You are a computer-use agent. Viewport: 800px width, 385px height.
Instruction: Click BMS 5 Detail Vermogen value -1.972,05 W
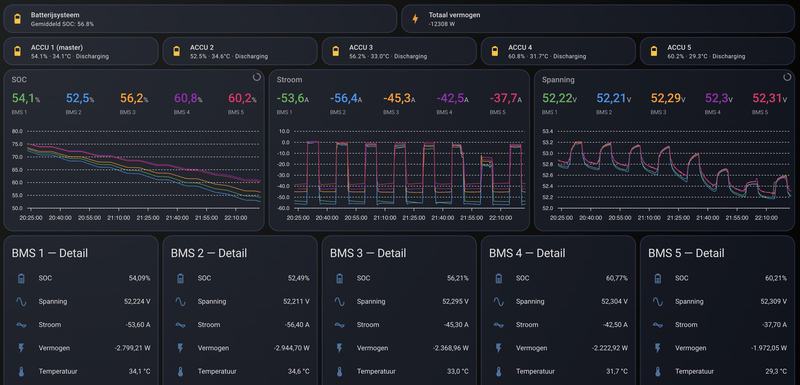[769, 348]
